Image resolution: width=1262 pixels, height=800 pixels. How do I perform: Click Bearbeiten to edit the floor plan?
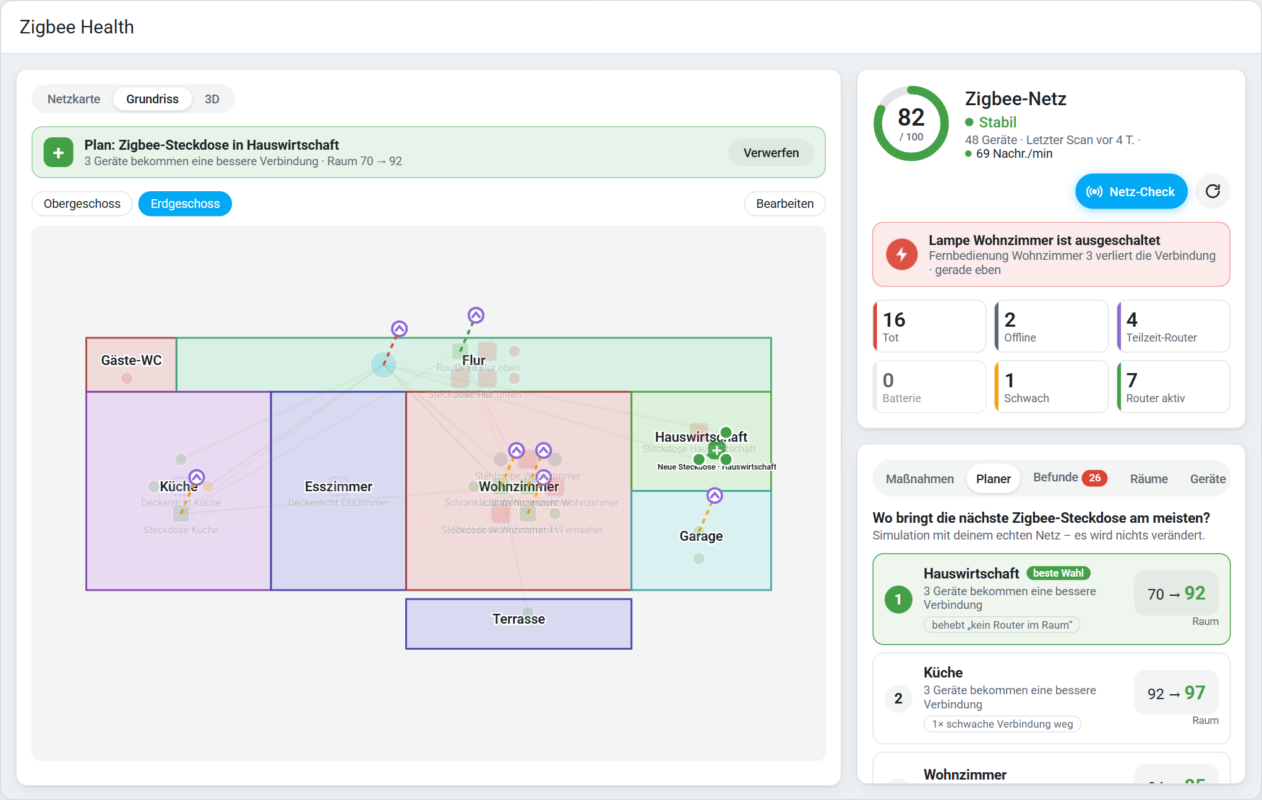click(x=785, y=204)
